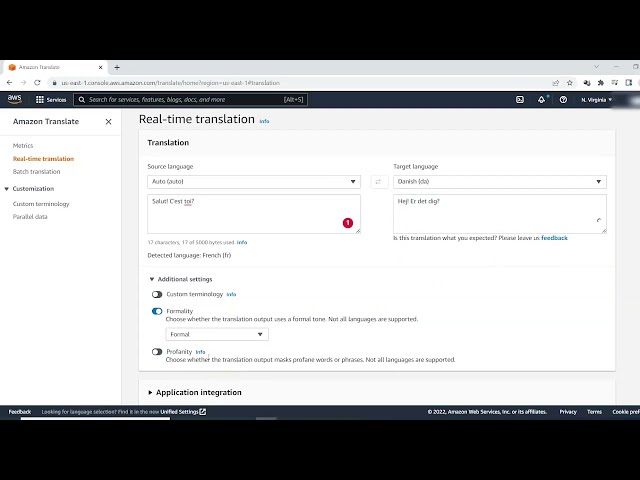Click the red grammar badge icon
The image size is (640, 480).
click(x=348, y=223)
